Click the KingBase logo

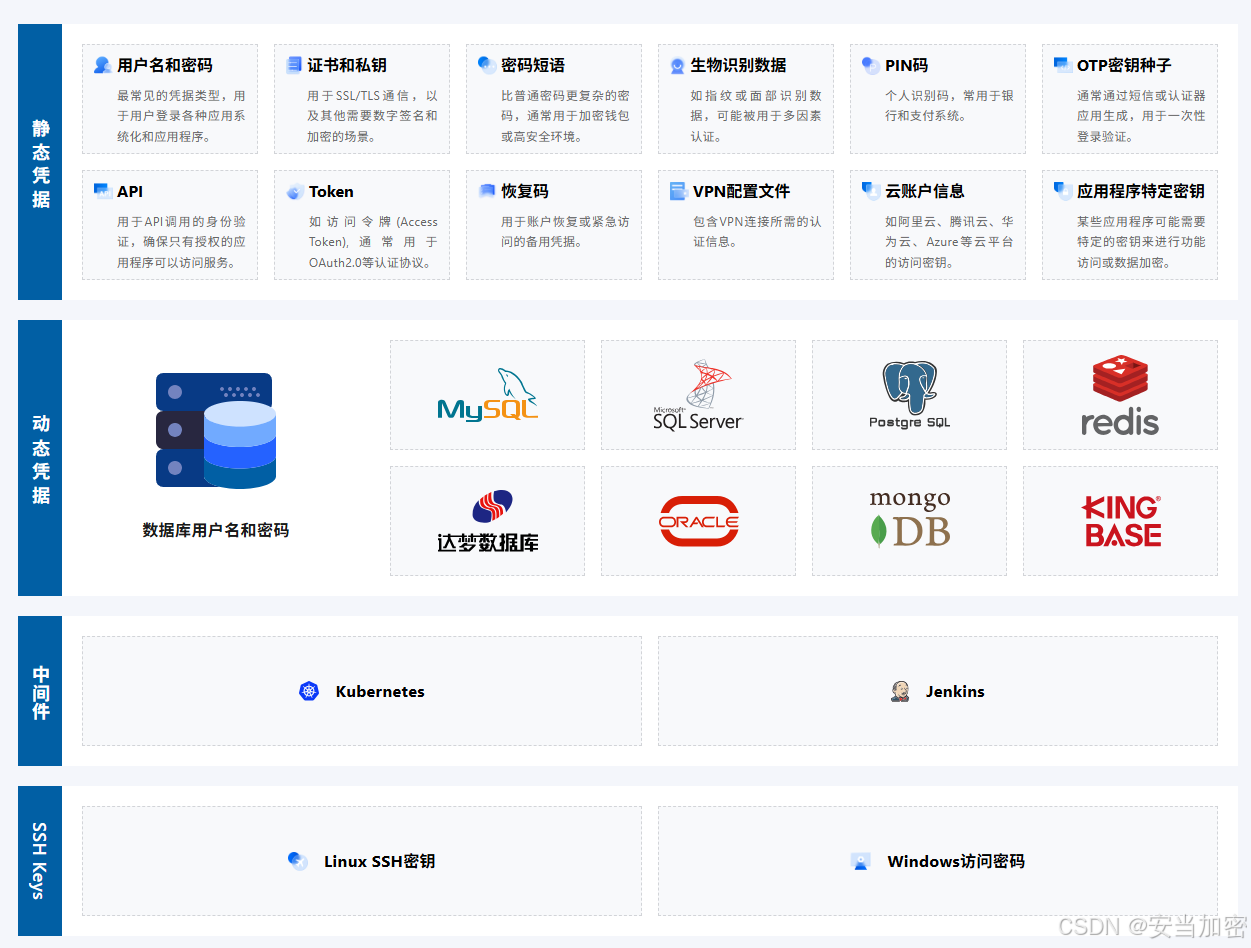[1119, 520]
